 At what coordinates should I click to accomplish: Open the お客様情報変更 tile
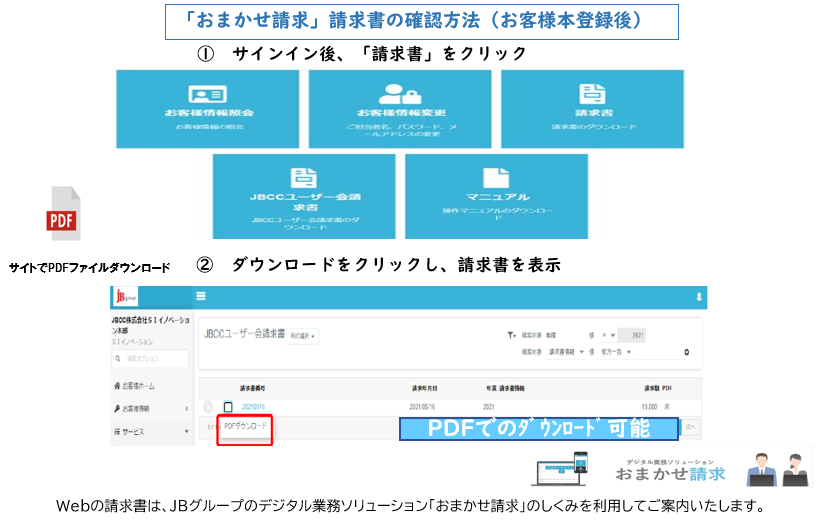(x=400, y=109)
